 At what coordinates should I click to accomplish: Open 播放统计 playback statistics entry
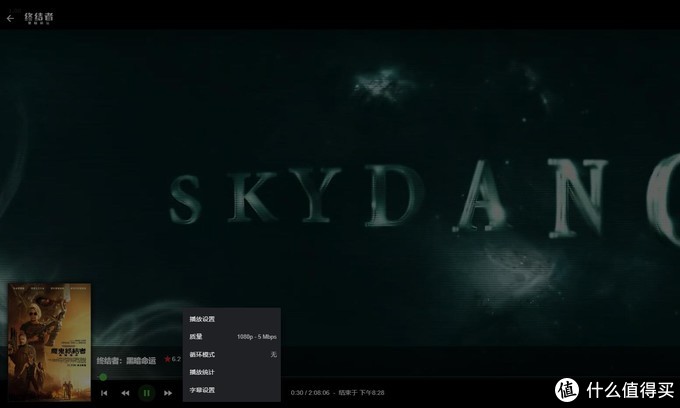click(232, 372)
